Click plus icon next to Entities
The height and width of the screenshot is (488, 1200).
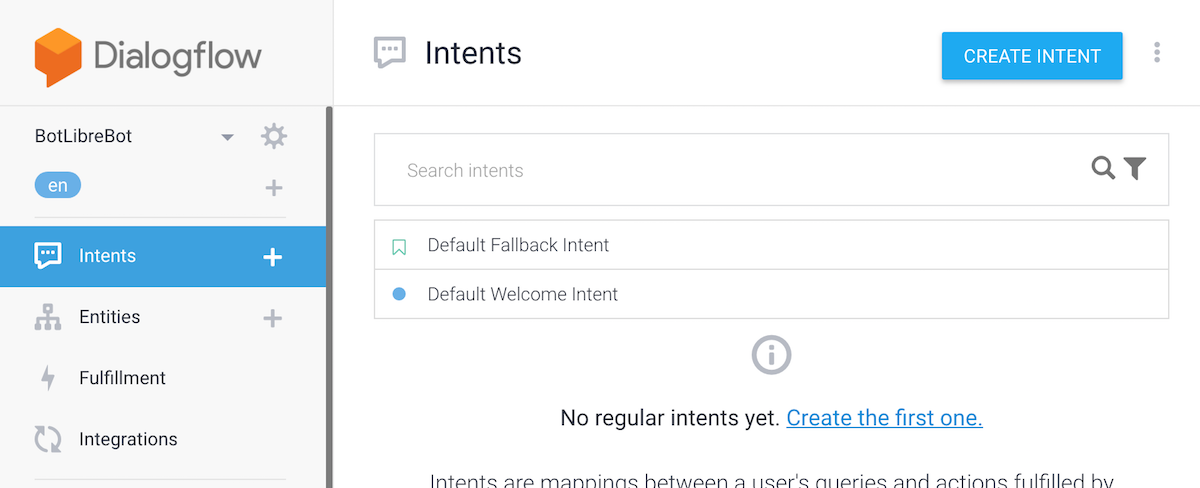(272, 318)
